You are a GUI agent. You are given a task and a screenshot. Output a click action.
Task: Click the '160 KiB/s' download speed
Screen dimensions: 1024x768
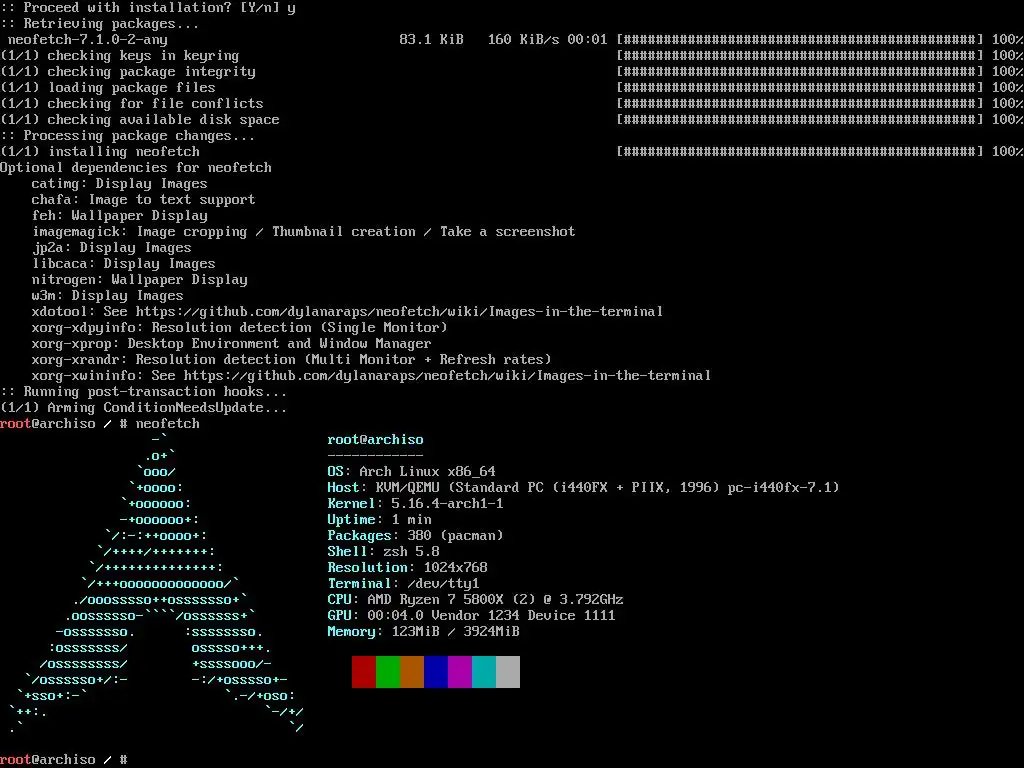[523, 40]
